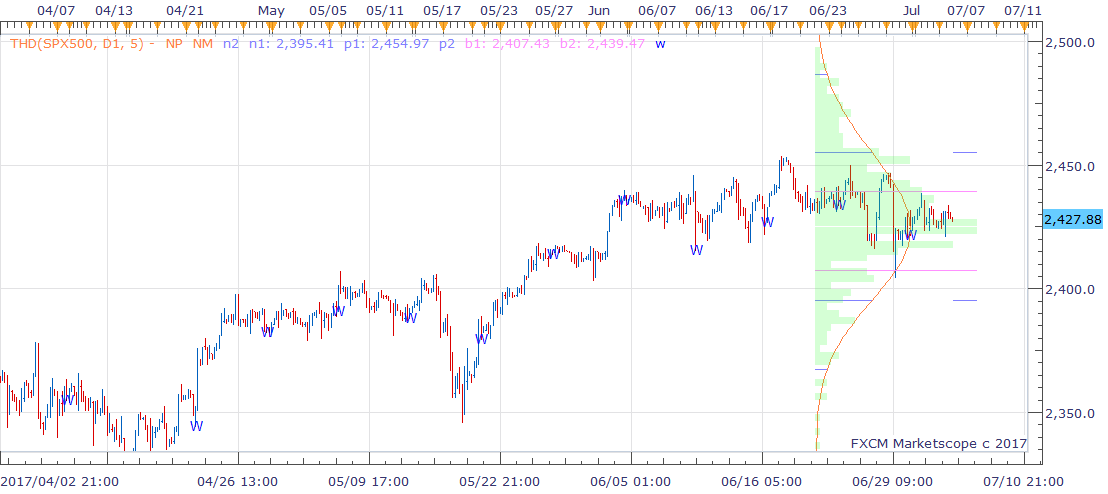Click the b1: 2,407.43 legend value
Screen dimensions: 1108x494
508,44
